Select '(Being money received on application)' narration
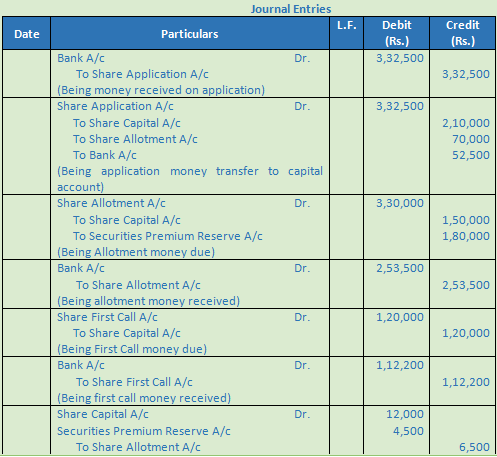The image size is (497, 457). coord(161,90)
